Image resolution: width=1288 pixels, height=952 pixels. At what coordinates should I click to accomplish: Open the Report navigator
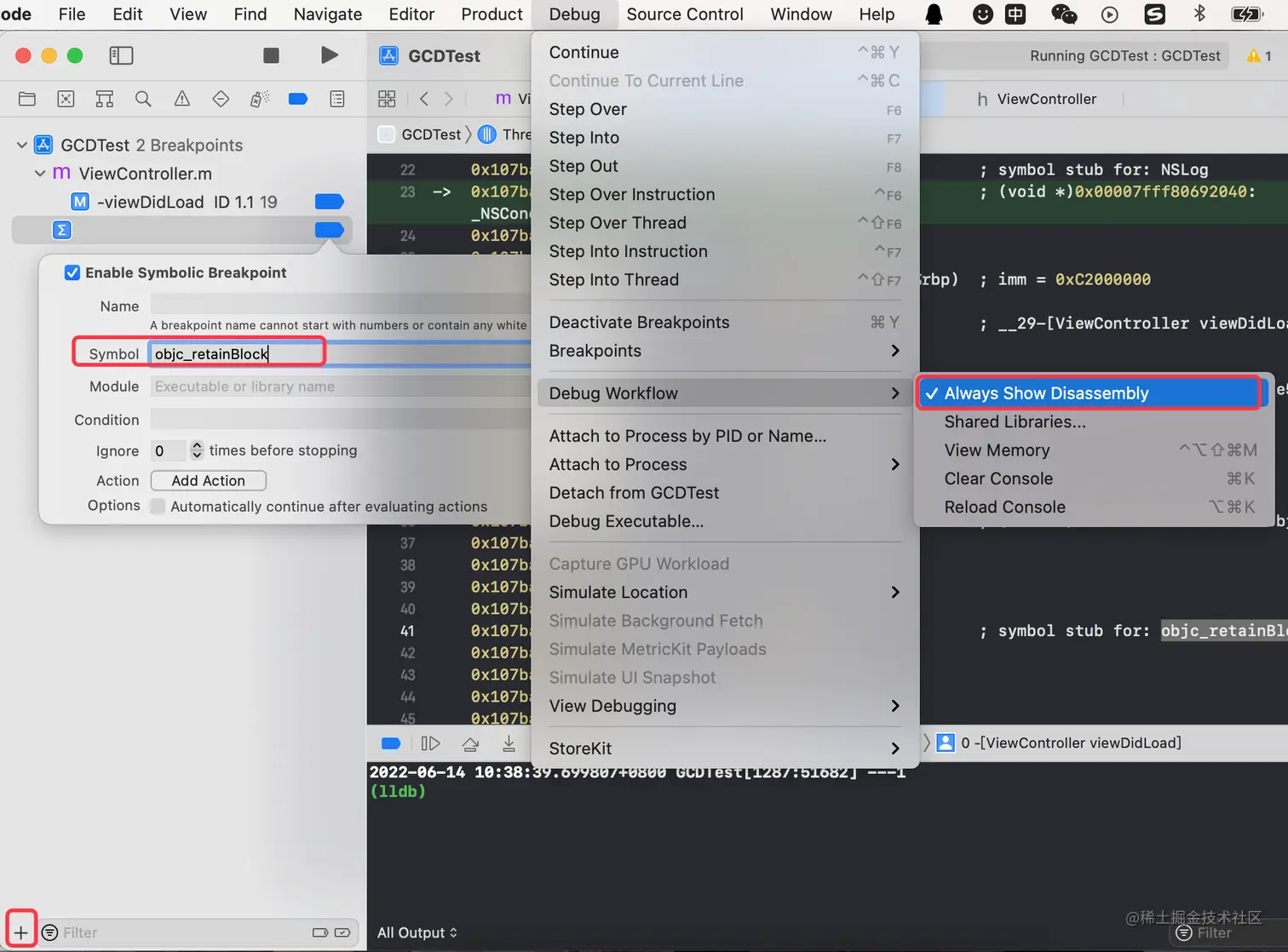(337, 99)
